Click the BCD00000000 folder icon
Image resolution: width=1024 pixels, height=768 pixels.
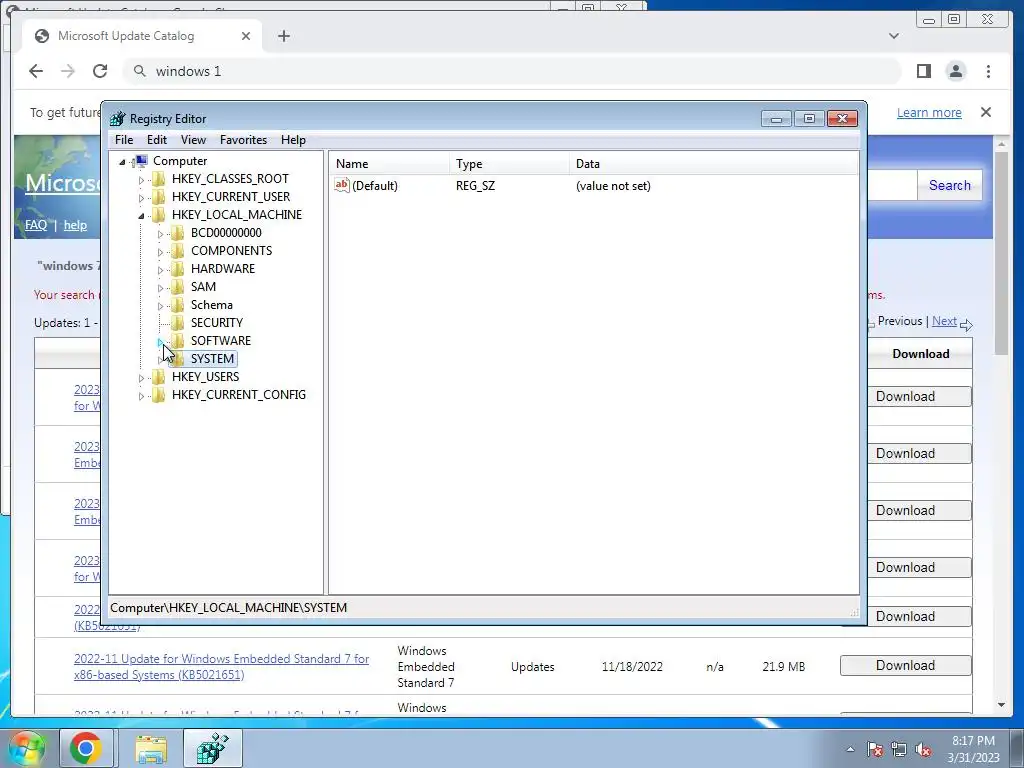(178, 232)
